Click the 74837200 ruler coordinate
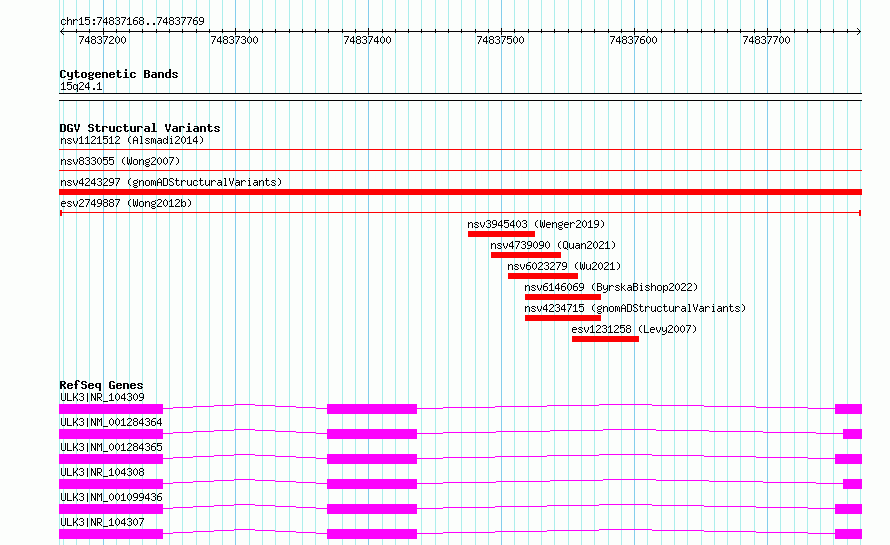 tap(102, 40)
